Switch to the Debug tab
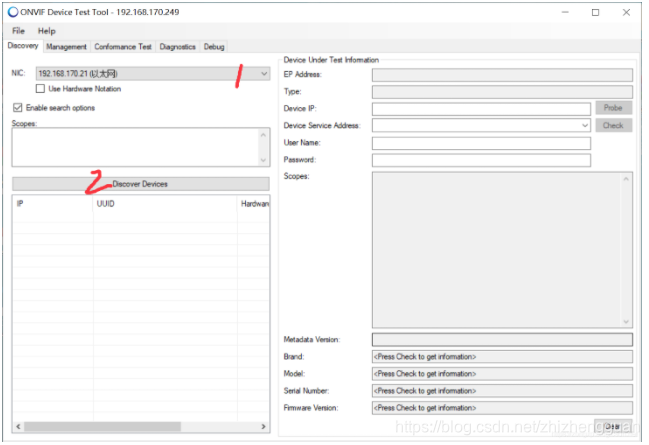Viewport: 649px width, 445px height. (214, 47)
